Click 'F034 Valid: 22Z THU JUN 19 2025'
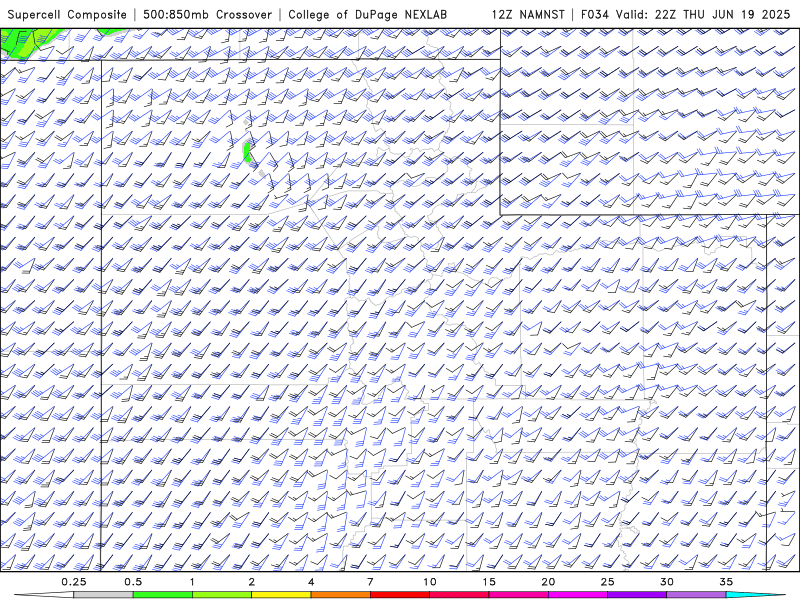 (x=685, y=15)
